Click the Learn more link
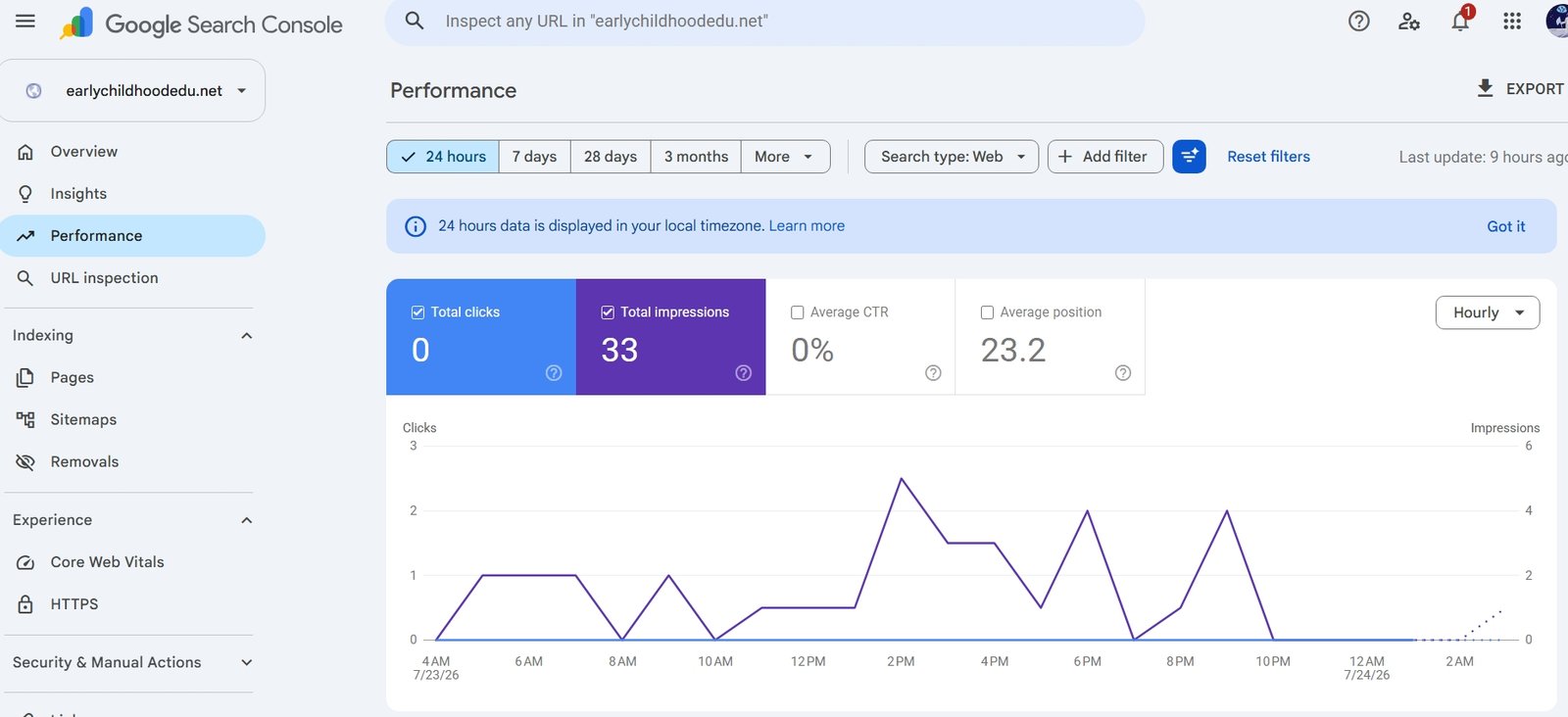Screen dimensions: 1568x717 (807, 226)
